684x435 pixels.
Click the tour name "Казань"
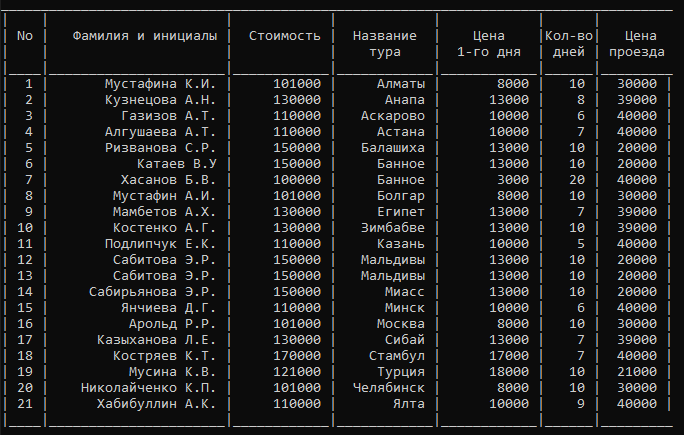401,244
